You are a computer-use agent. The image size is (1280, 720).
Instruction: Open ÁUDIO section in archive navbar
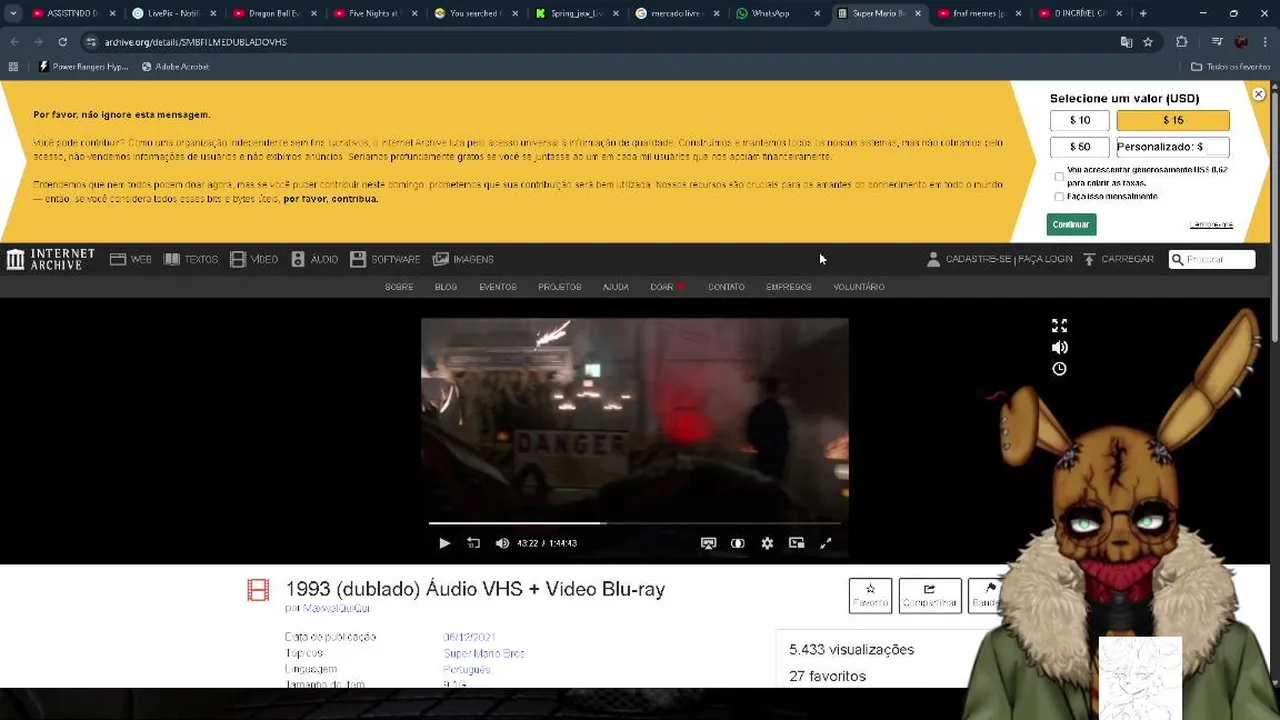click(x=314, y=259)
